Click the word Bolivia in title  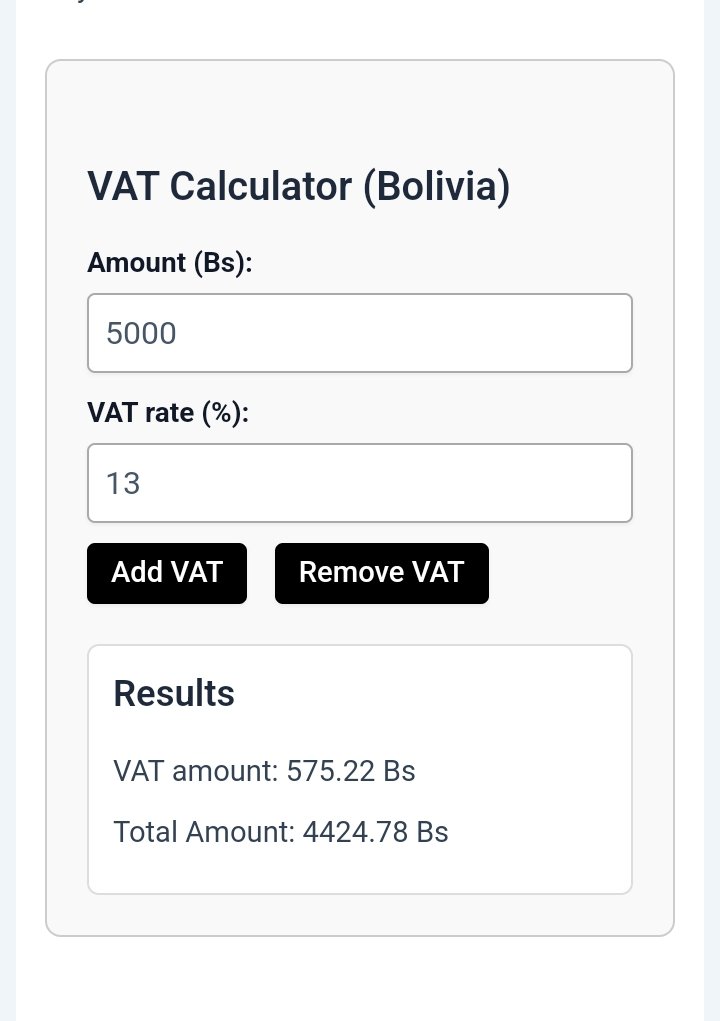tap(437, 187)
